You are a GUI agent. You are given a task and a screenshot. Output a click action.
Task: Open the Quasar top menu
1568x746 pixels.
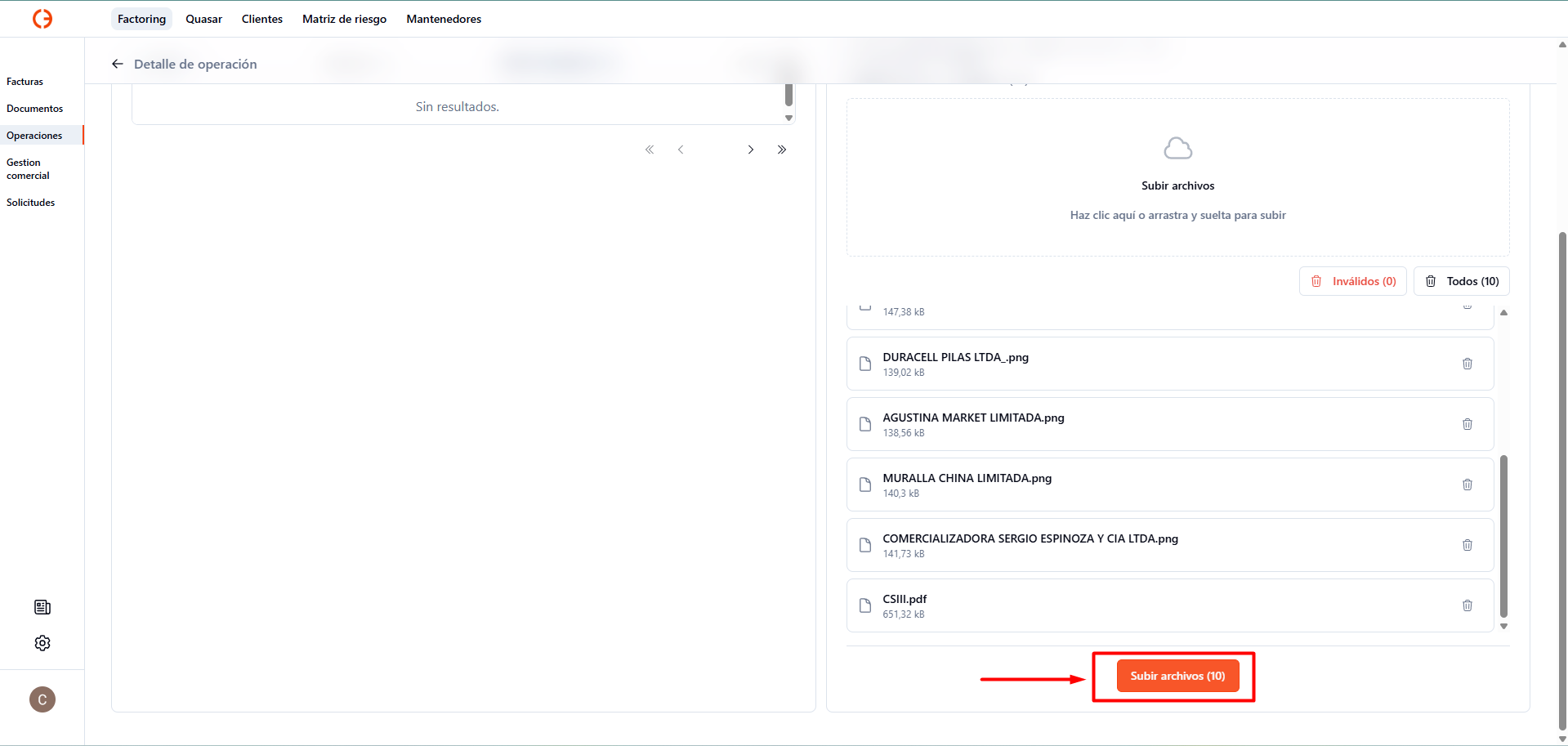(x=203, y=19)
